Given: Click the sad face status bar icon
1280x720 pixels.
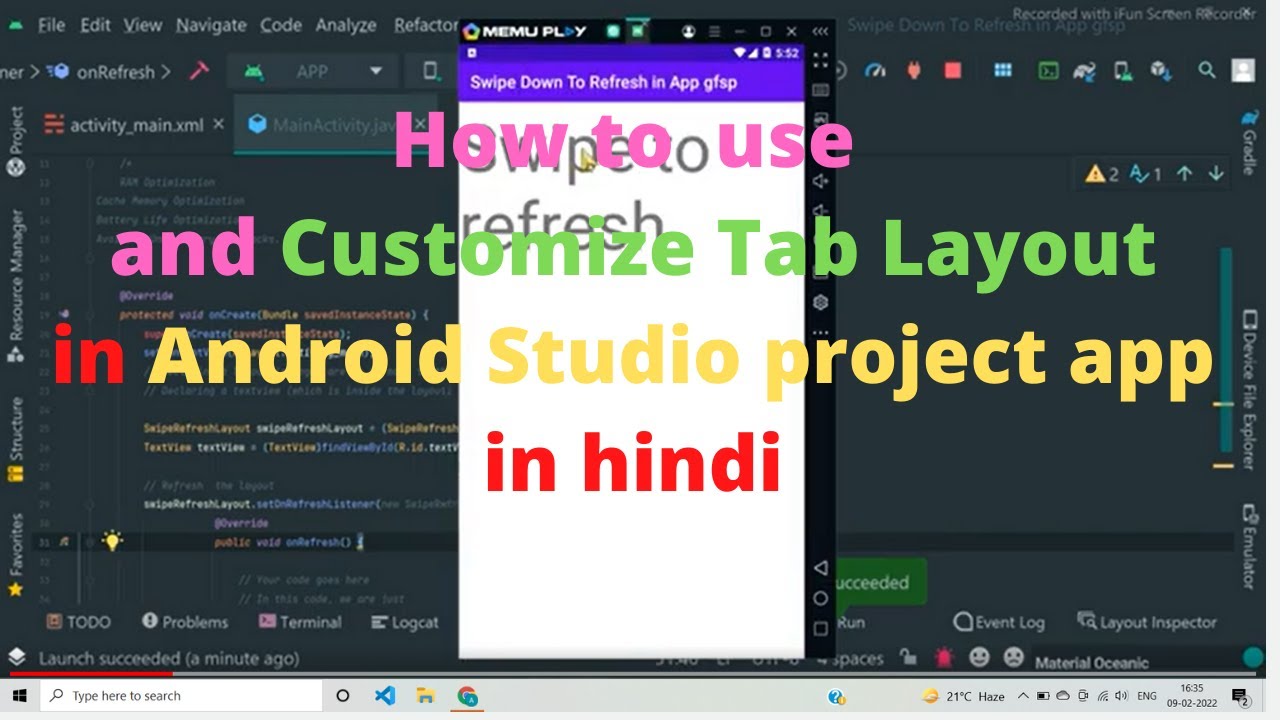Looking at the screenshot, I should 1013,657.
